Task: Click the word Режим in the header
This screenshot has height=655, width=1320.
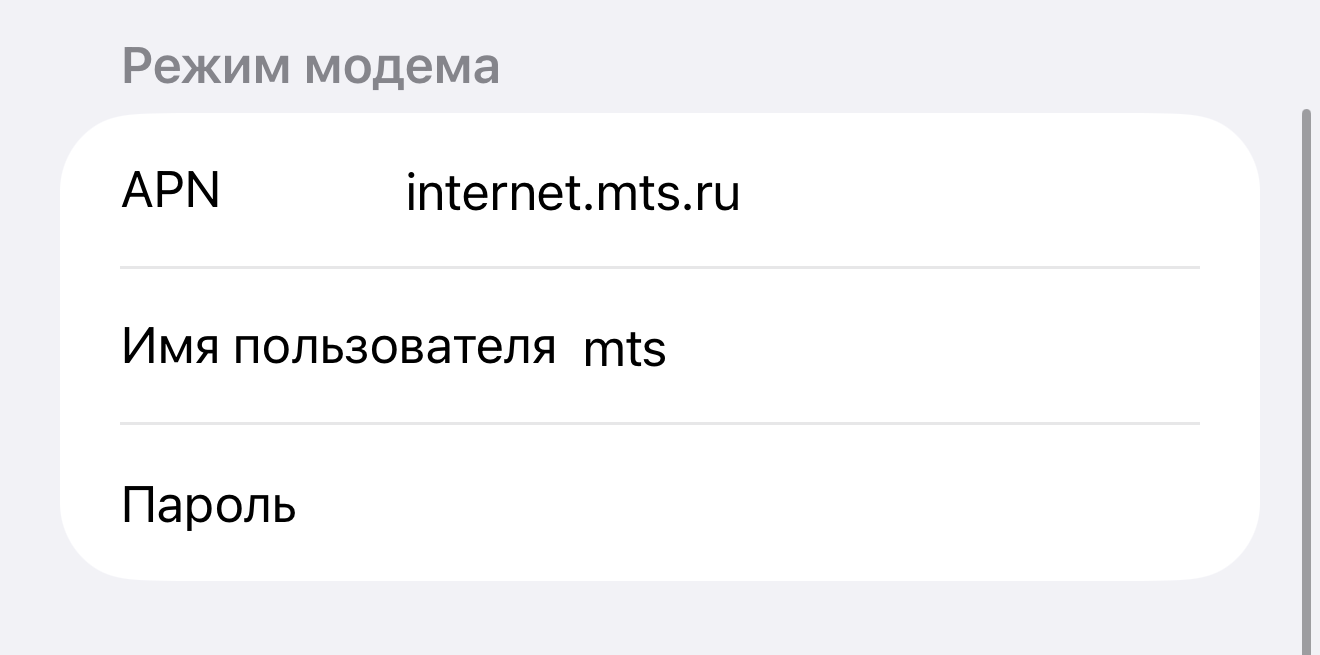Action: coord(206,67)
